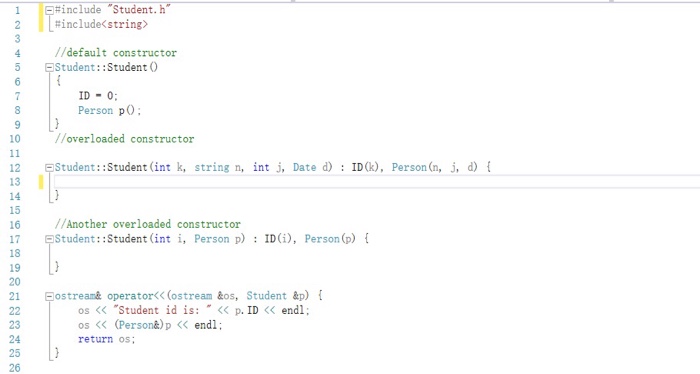Click "ID(k)" initializer on line 12
This screenshot has height=374, width=700.
pyautogui.click(x=365, y=167)
